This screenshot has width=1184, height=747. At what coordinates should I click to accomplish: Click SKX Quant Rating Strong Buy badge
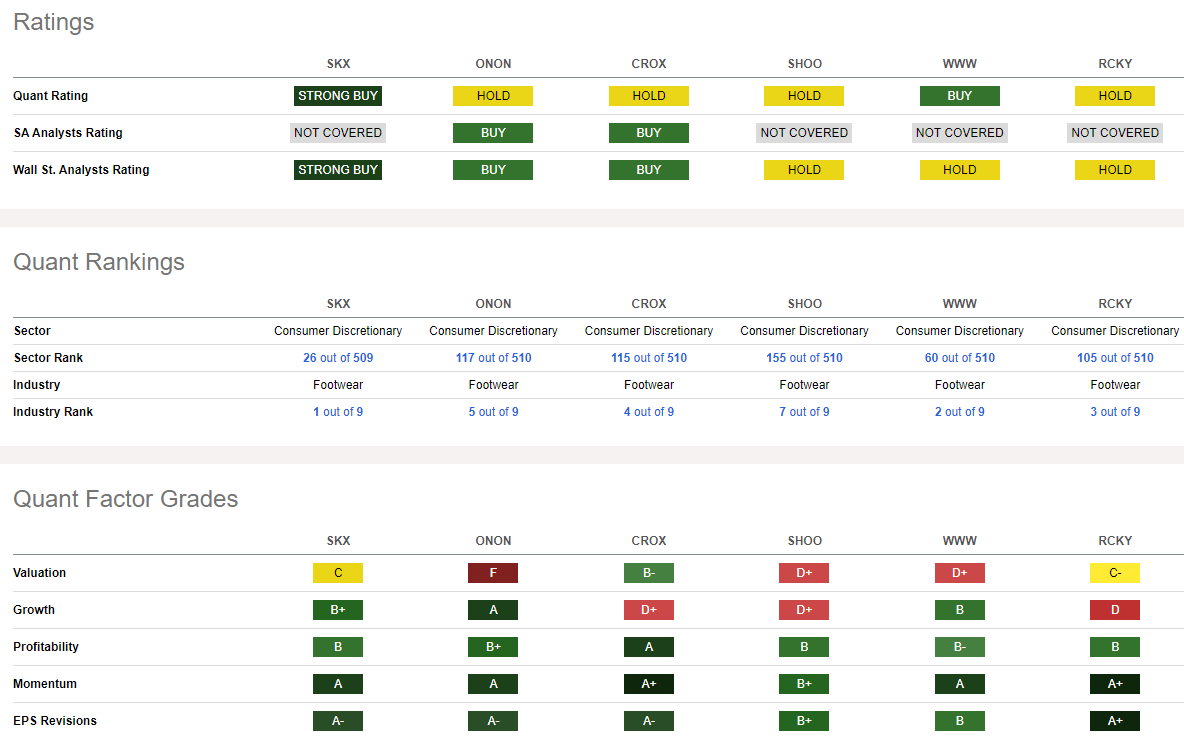[338, 96]
